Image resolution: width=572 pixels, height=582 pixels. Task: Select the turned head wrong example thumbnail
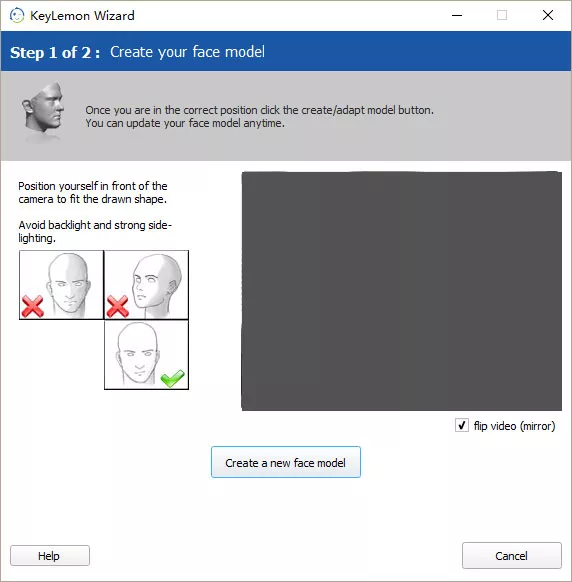coord(146,285)
